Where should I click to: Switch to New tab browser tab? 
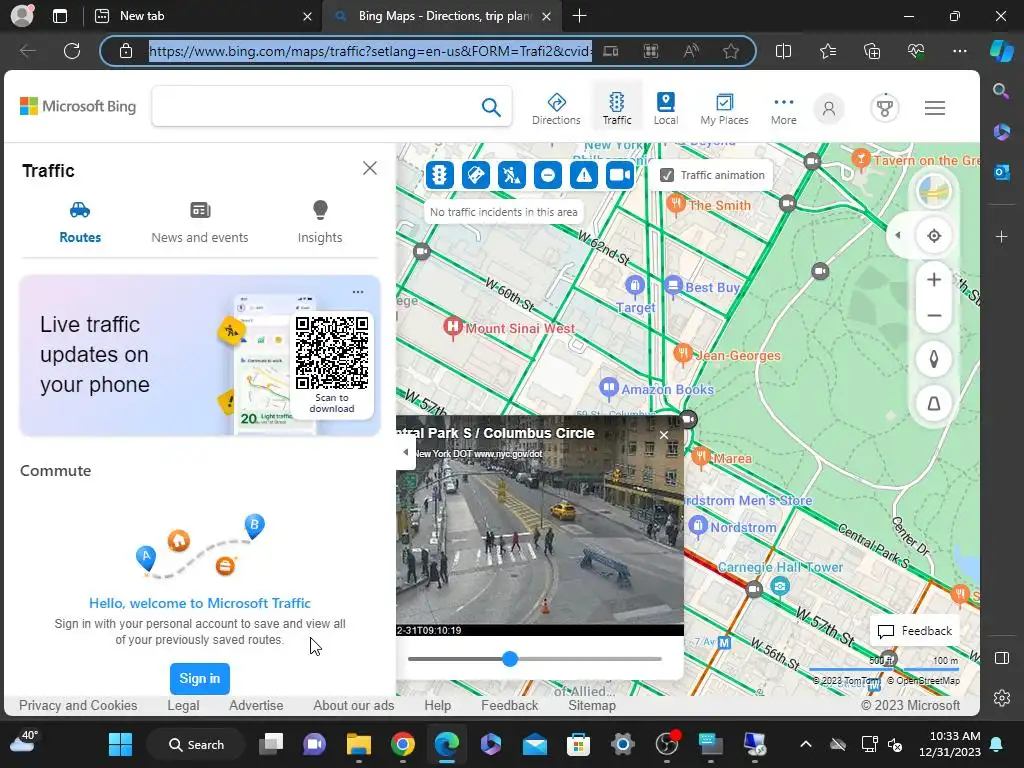[202, 16]
